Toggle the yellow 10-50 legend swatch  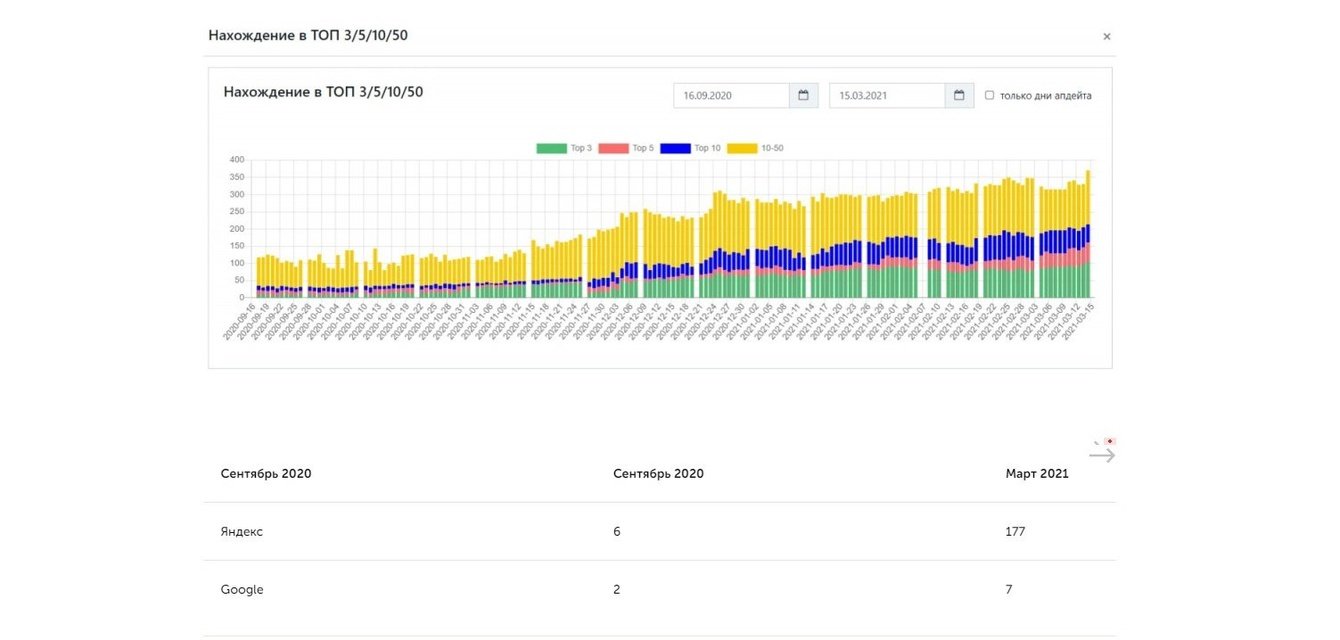tap(741, 148)
